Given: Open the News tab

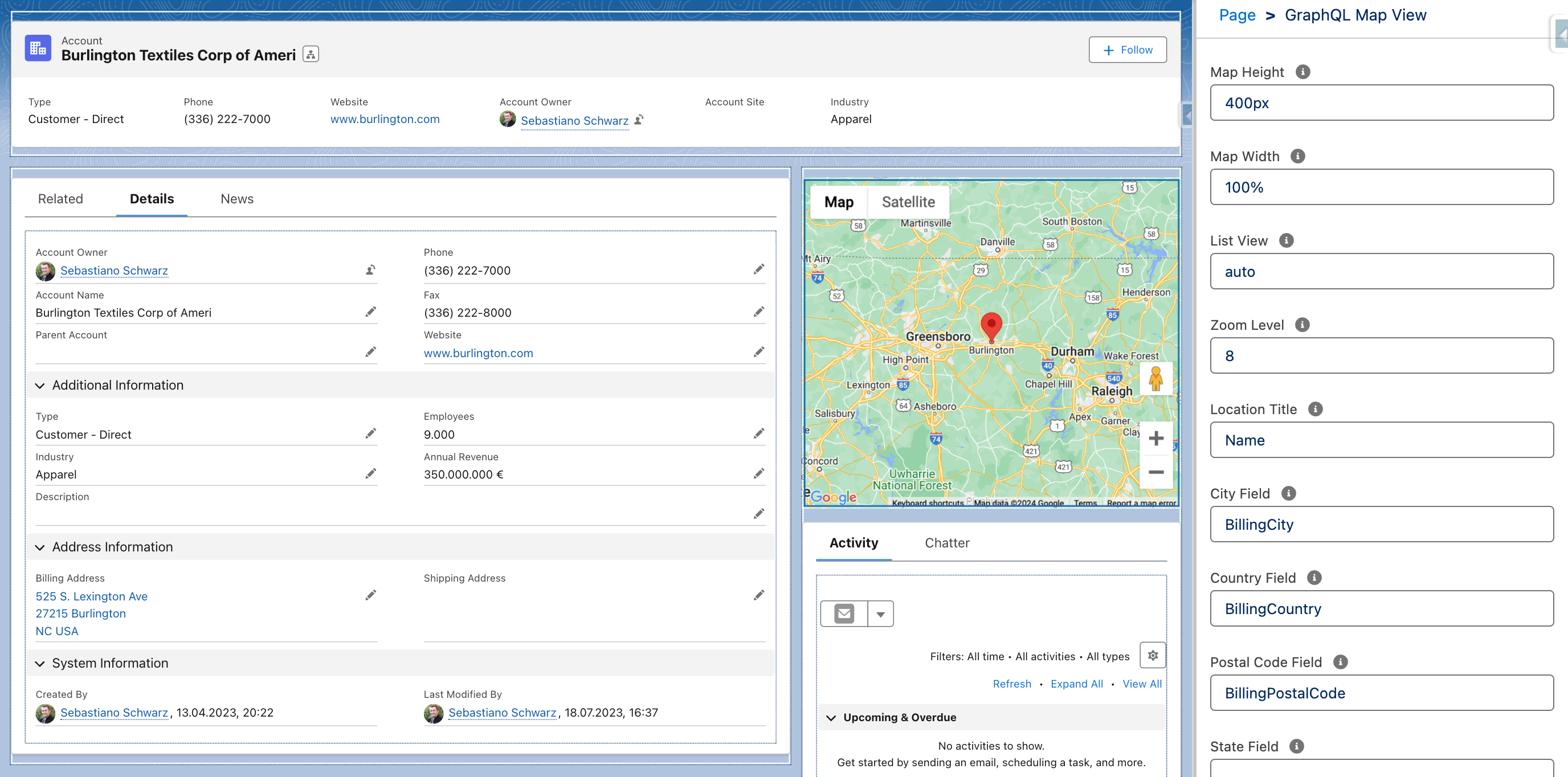Looking at the screenshot, I should [237, 199].
